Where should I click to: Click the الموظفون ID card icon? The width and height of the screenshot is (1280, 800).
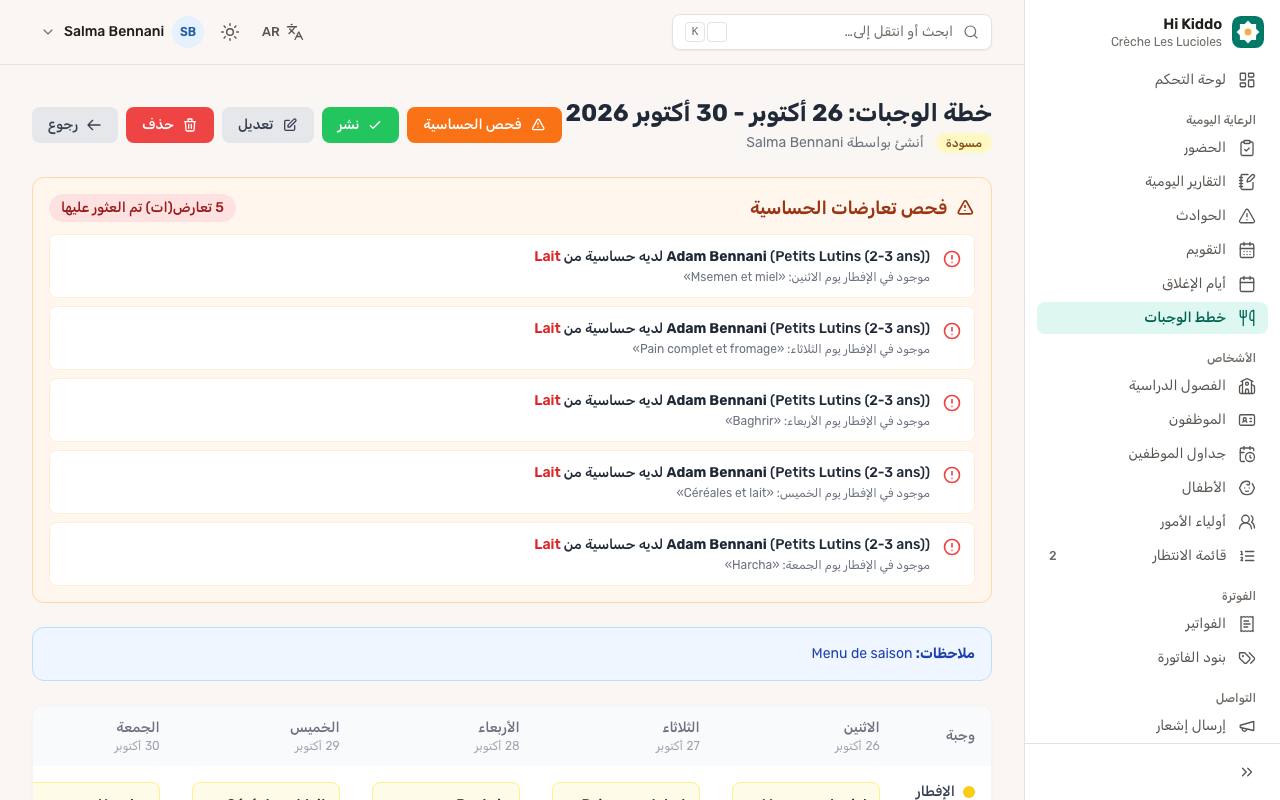coord(1247,420)
